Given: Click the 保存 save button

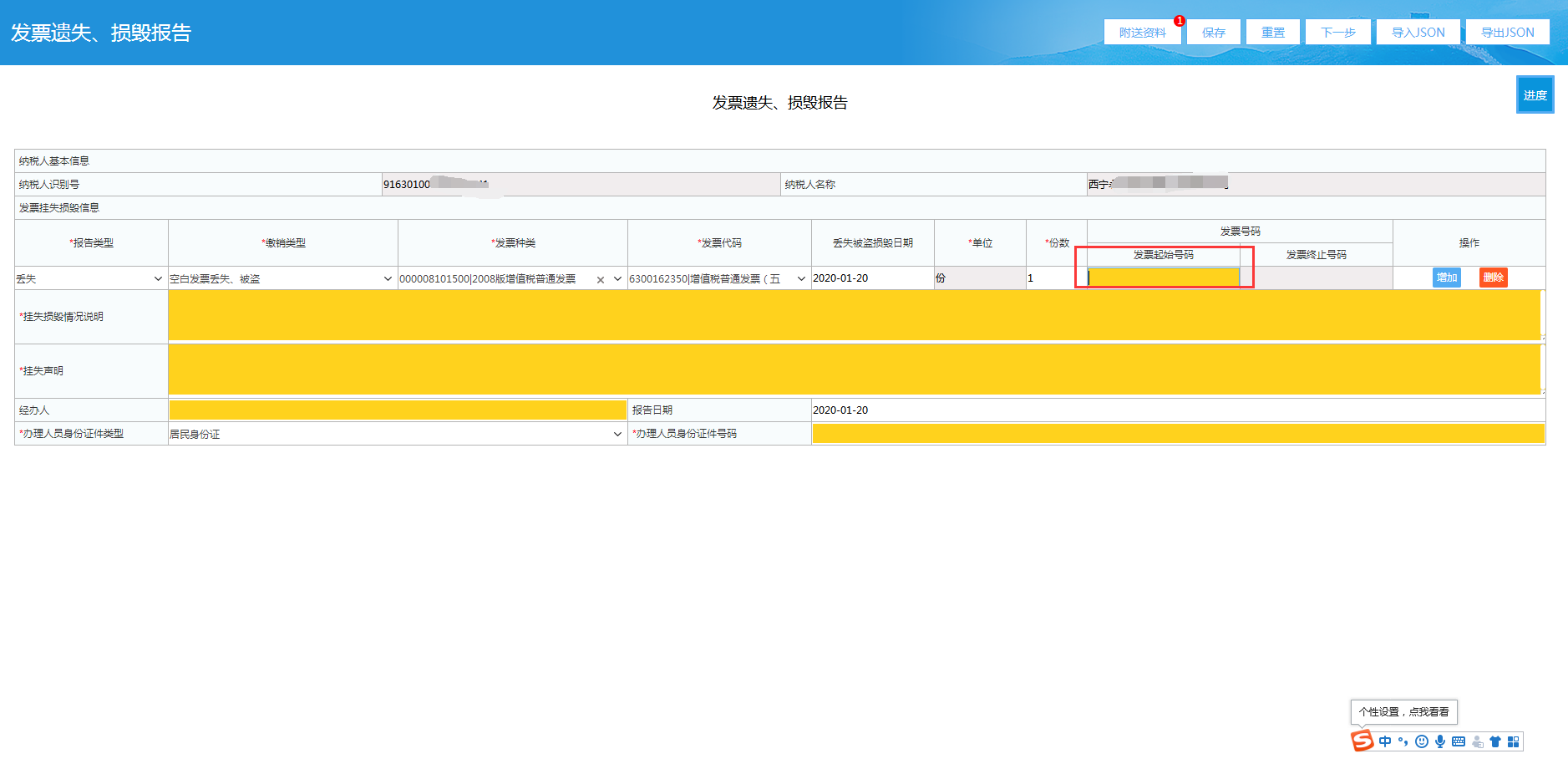Looking at the screenshot, I should coord(1213,33).
